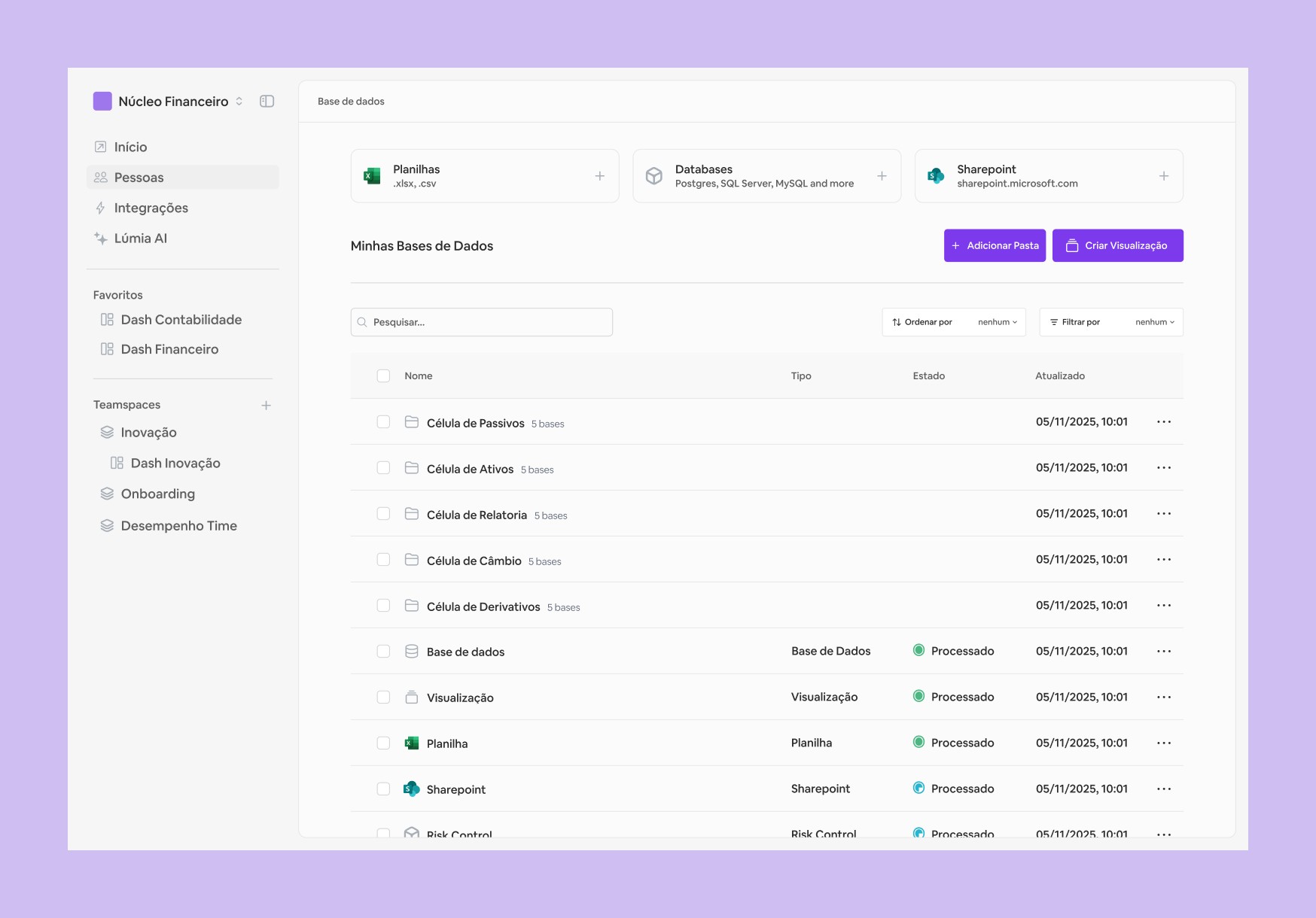Click the plus icon on Databases card
Screen dimensions: 1316x918
tap(882, 176)
